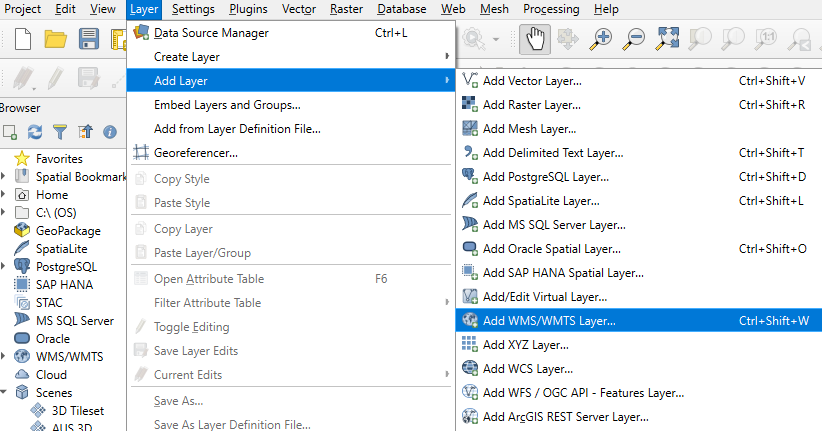Refresh the Browser panel

[35, 131]
